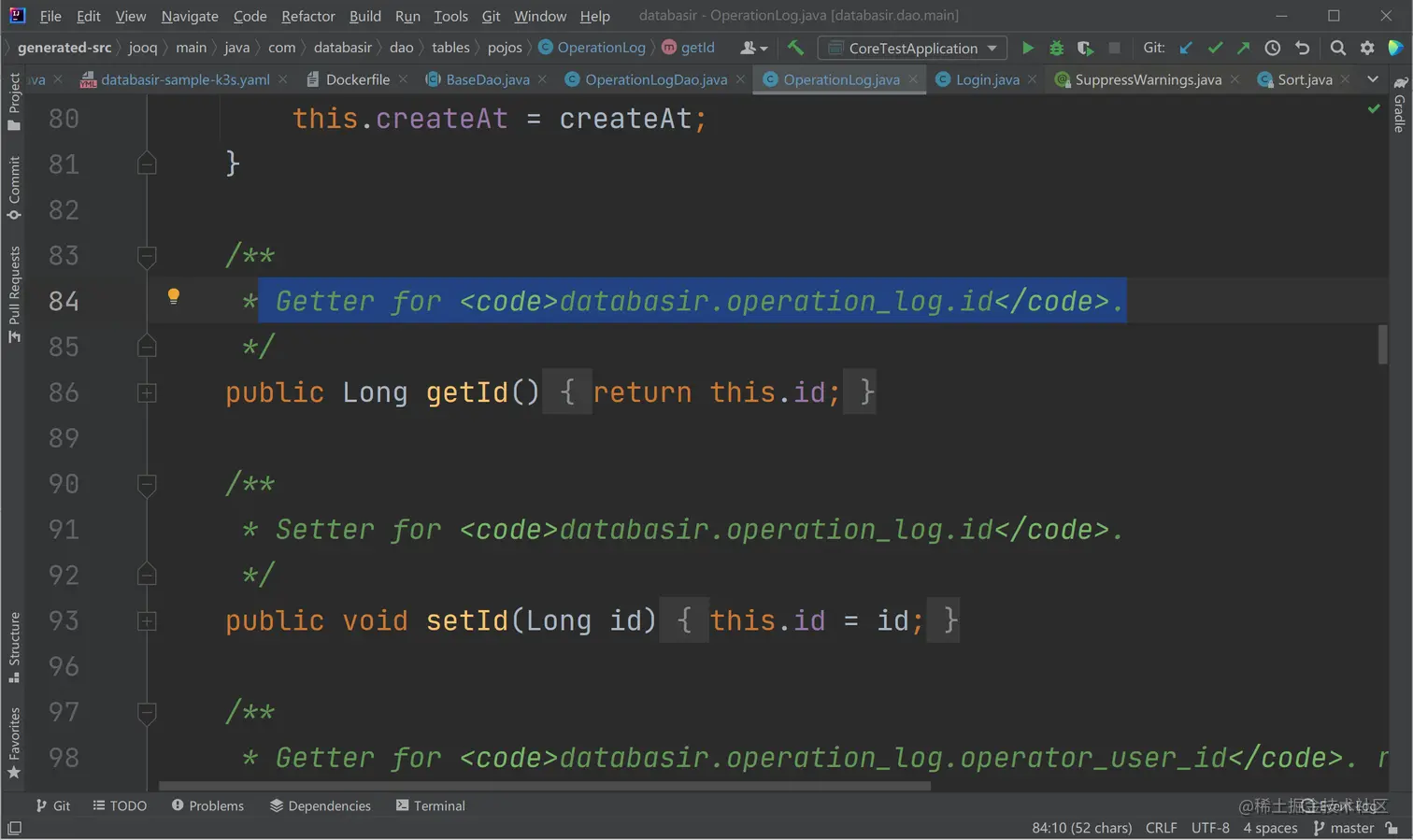The width and height of the screenshot is (1413, 840).
Task: Expand the folded getId method on line 86
Action: point(147,392)
